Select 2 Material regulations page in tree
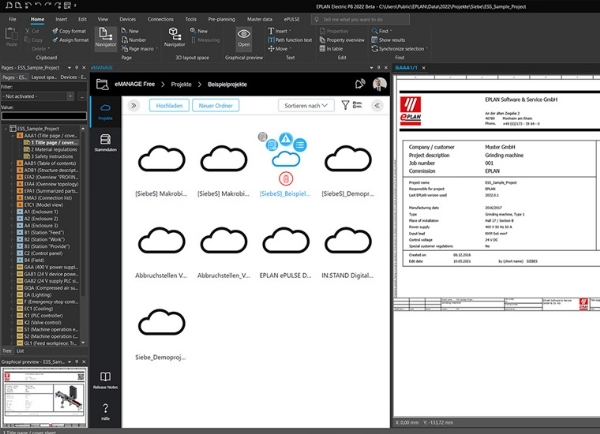The width and height of the screenshot is (600, 434). [x=54, y=150]
